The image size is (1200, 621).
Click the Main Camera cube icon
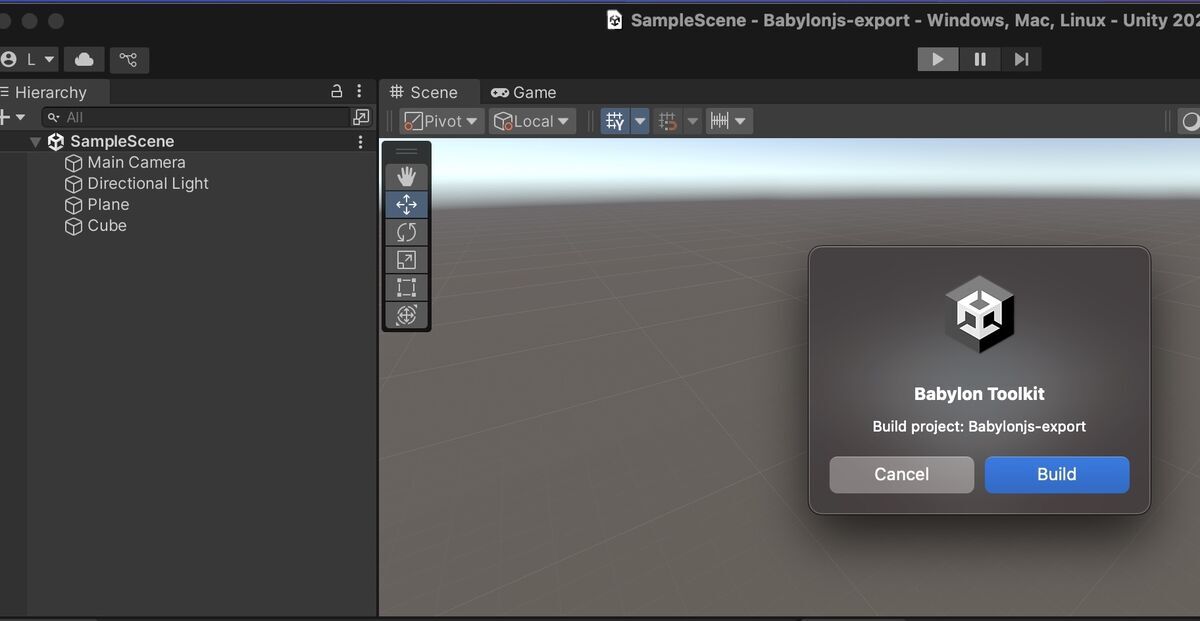point(73,163)
